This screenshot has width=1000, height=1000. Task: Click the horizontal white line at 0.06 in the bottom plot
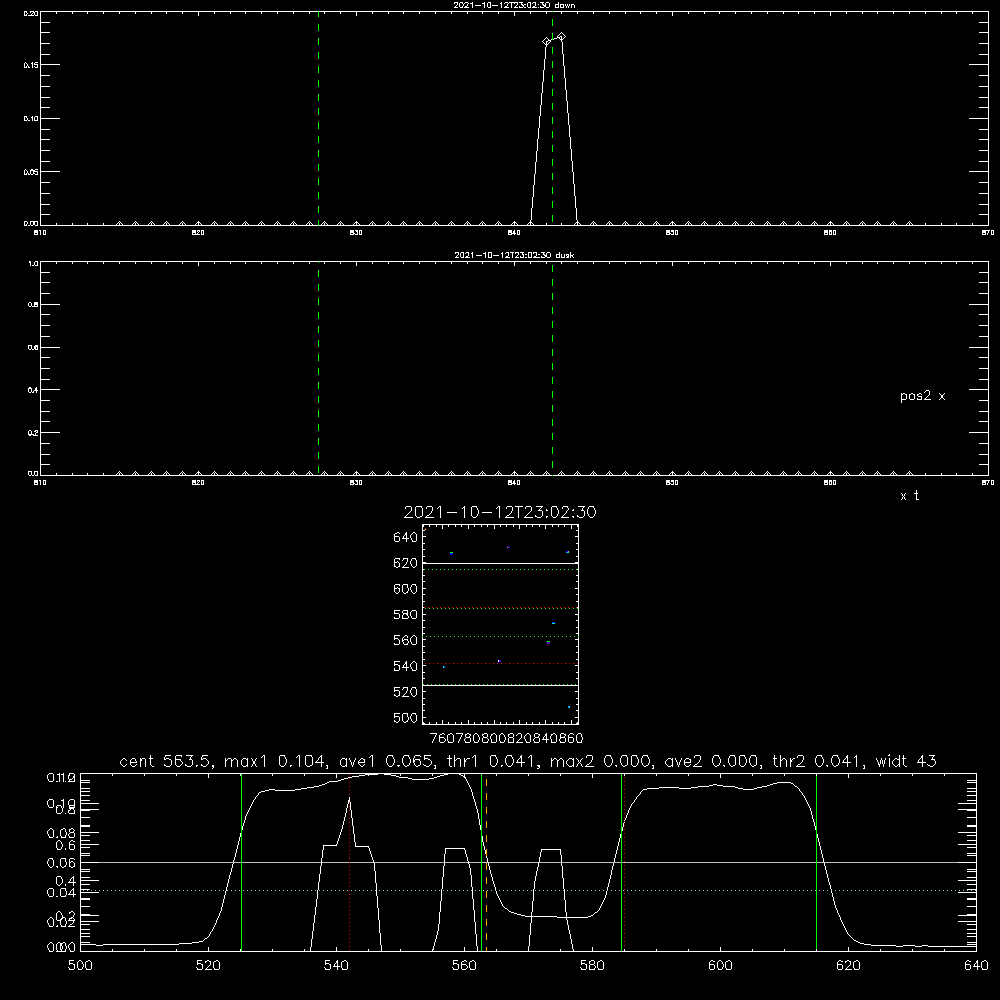pyautogui.click(x=528, y=862)
